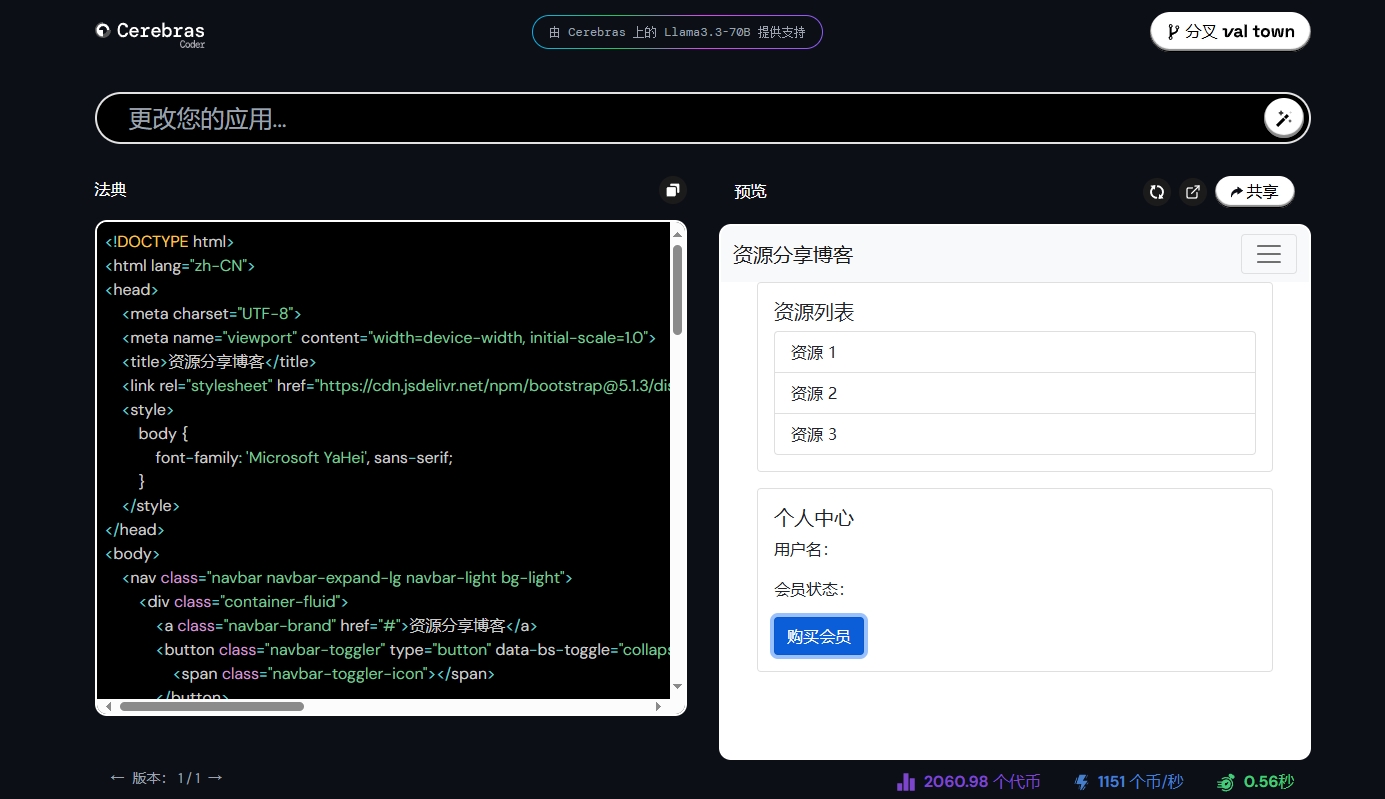Click the link rel stylesheet code line

396,386
